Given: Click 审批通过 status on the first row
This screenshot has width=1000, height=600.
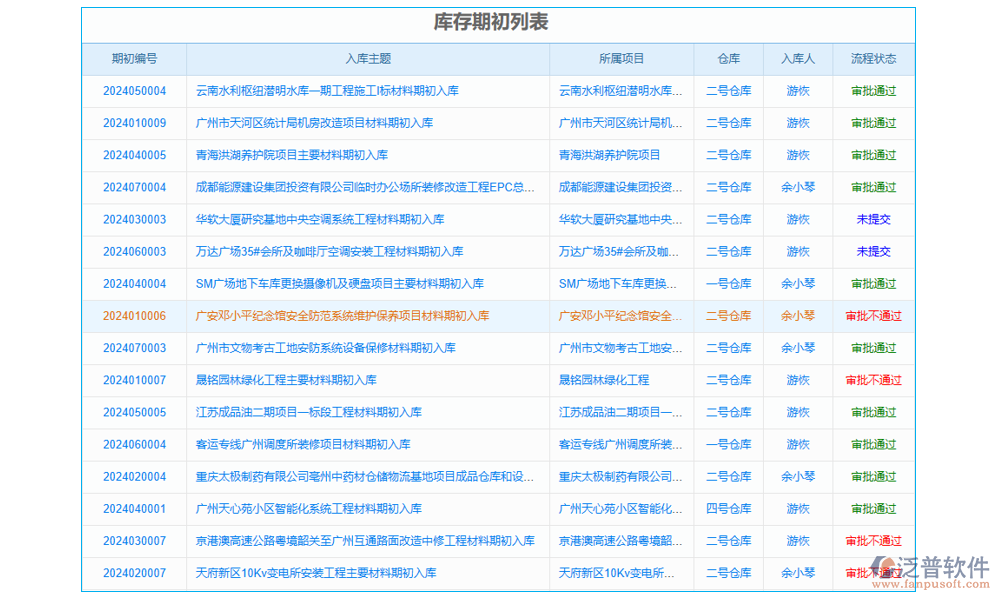Looking at the screenshot, I should [x=872, y=91].
